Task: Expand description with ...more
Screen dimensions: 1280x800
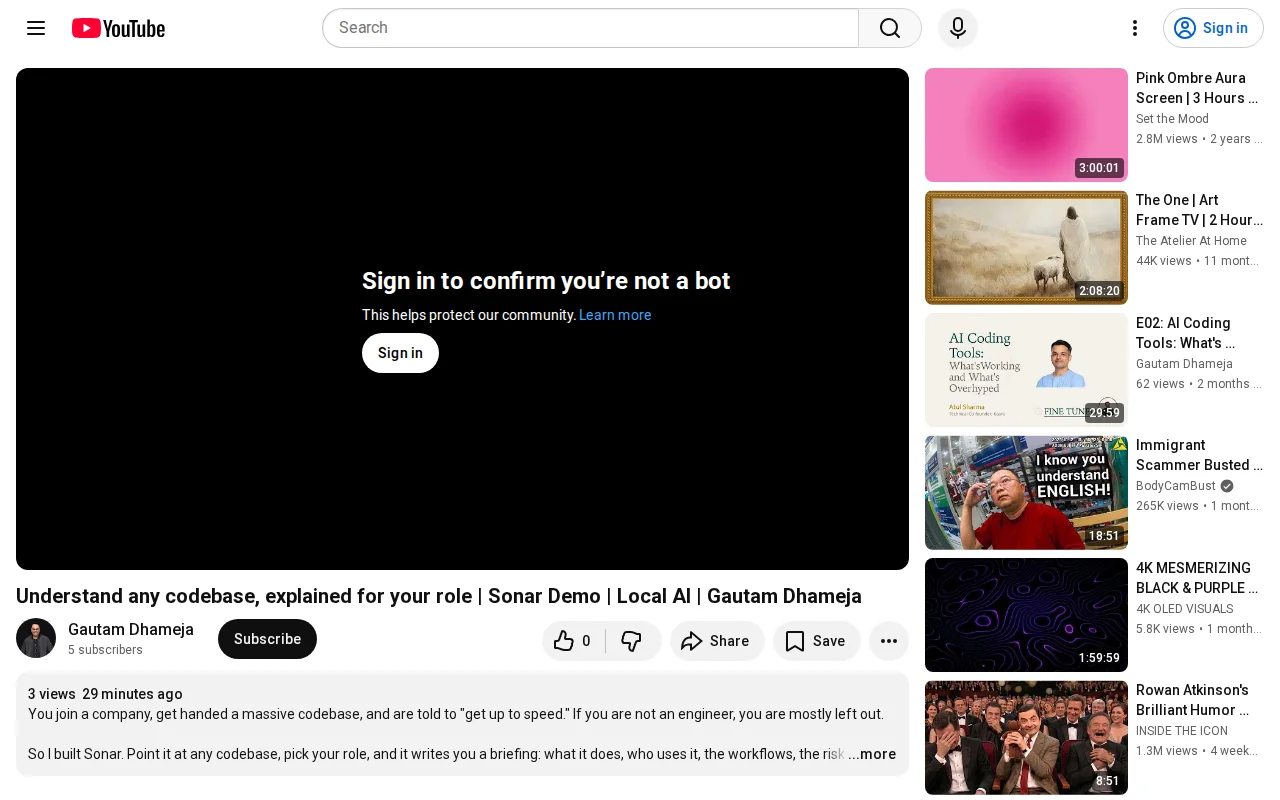Action: pos(872,754)
